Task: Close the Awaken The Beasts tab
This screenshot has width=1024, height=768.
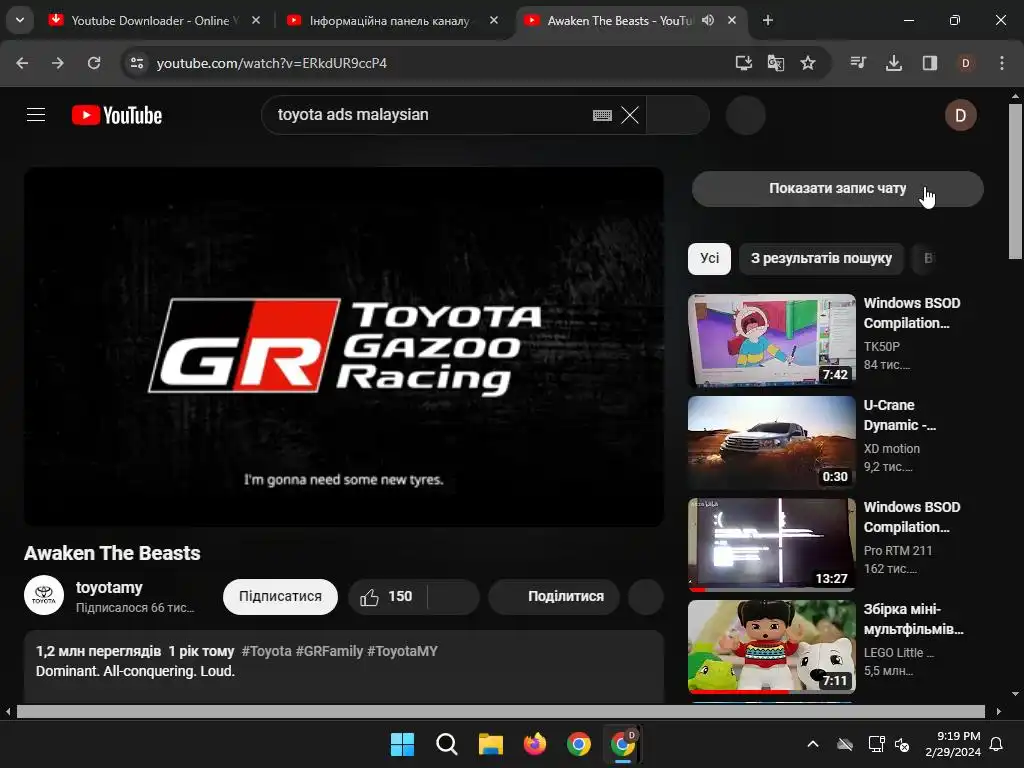Action: point(732,20)
